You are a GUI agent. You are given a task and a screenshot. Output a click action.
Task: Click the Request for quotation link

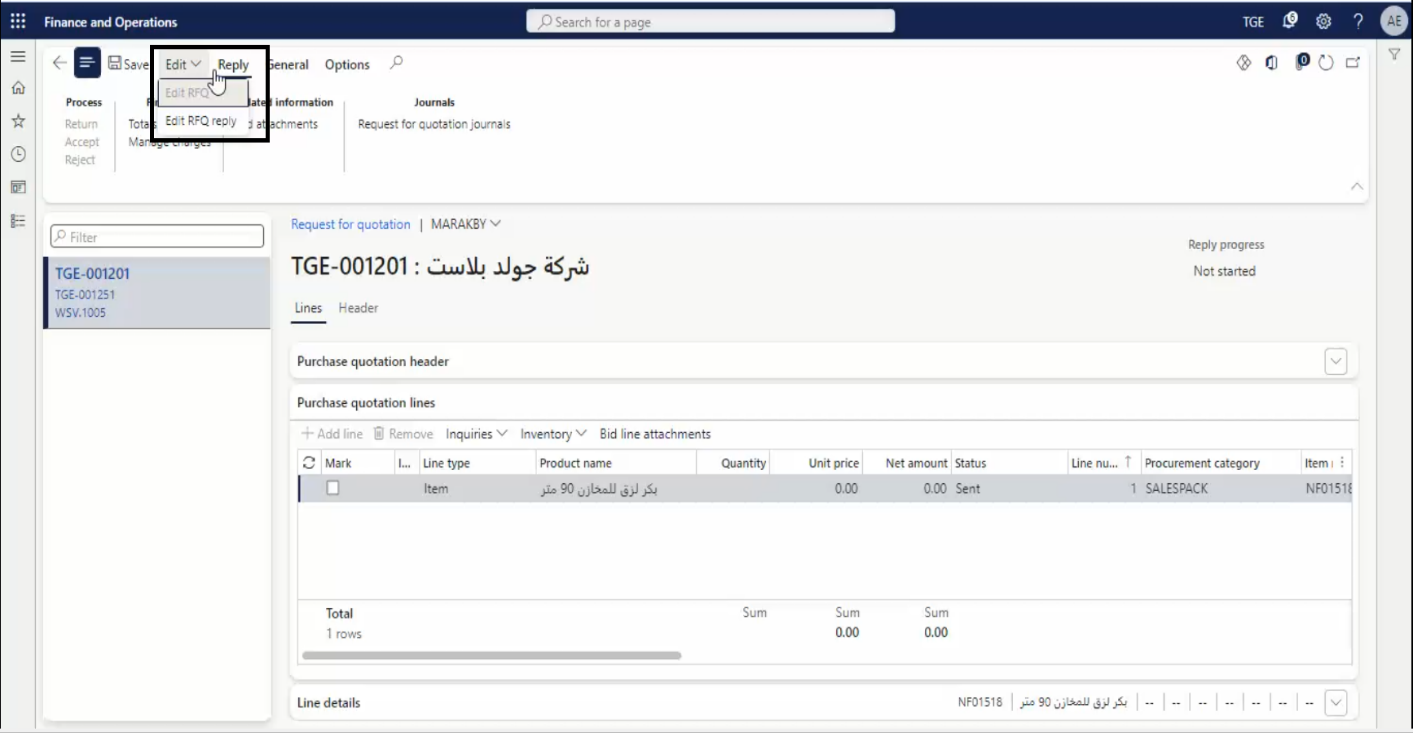tap(350, 224)
